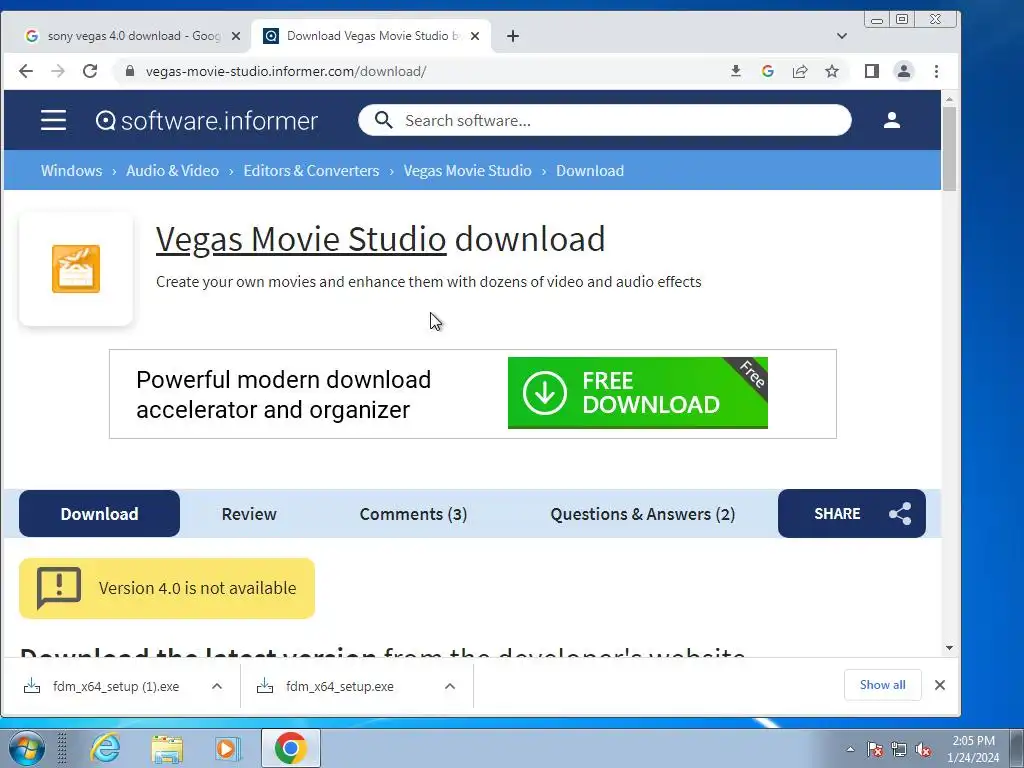Switch to the Review tab
The height and width of the screenshot is (768, 1024).
(249, 513)
